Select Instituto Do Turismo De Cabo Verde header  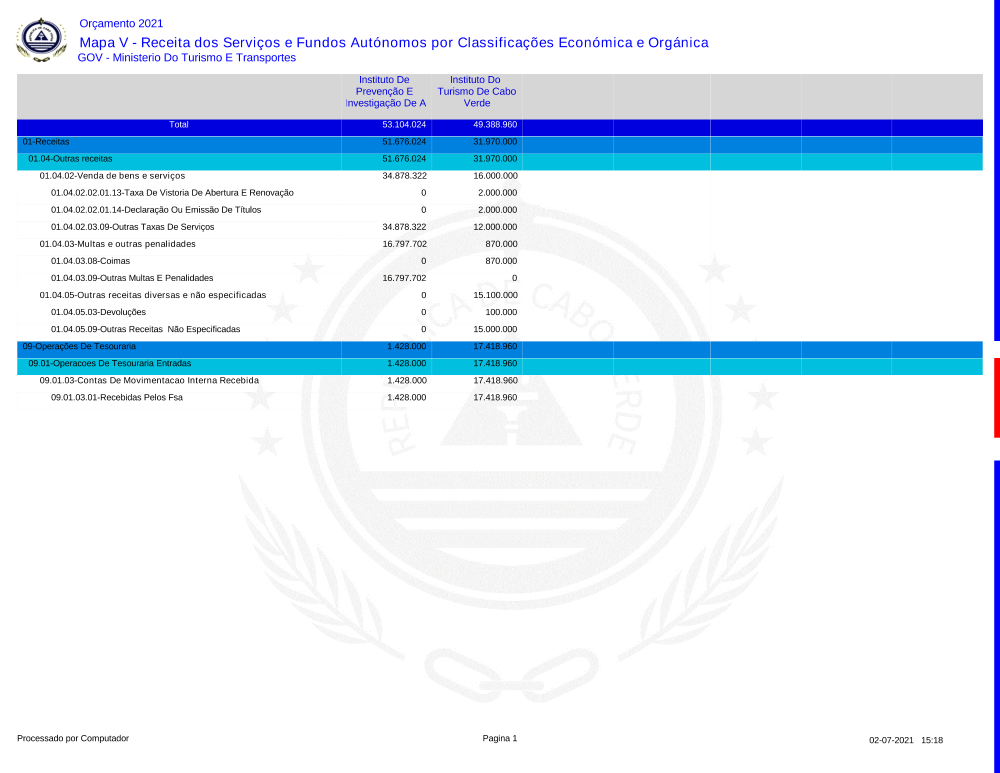[476, 91]
